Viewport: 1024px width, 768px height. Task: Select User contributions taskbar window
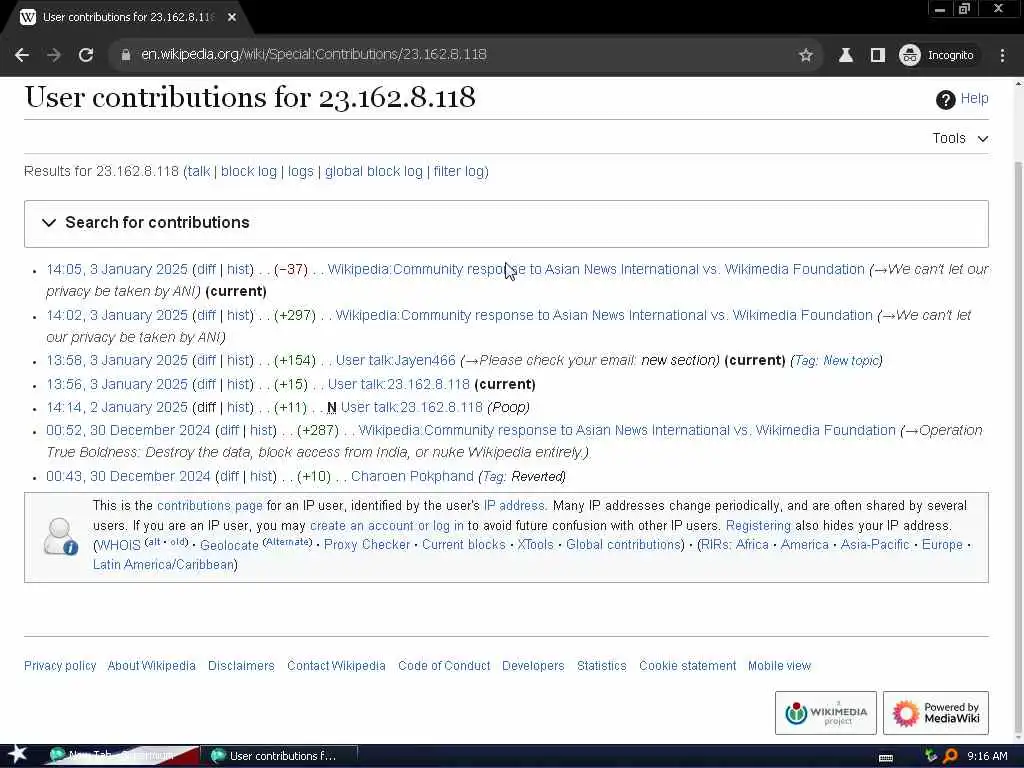tap(281, 756)
